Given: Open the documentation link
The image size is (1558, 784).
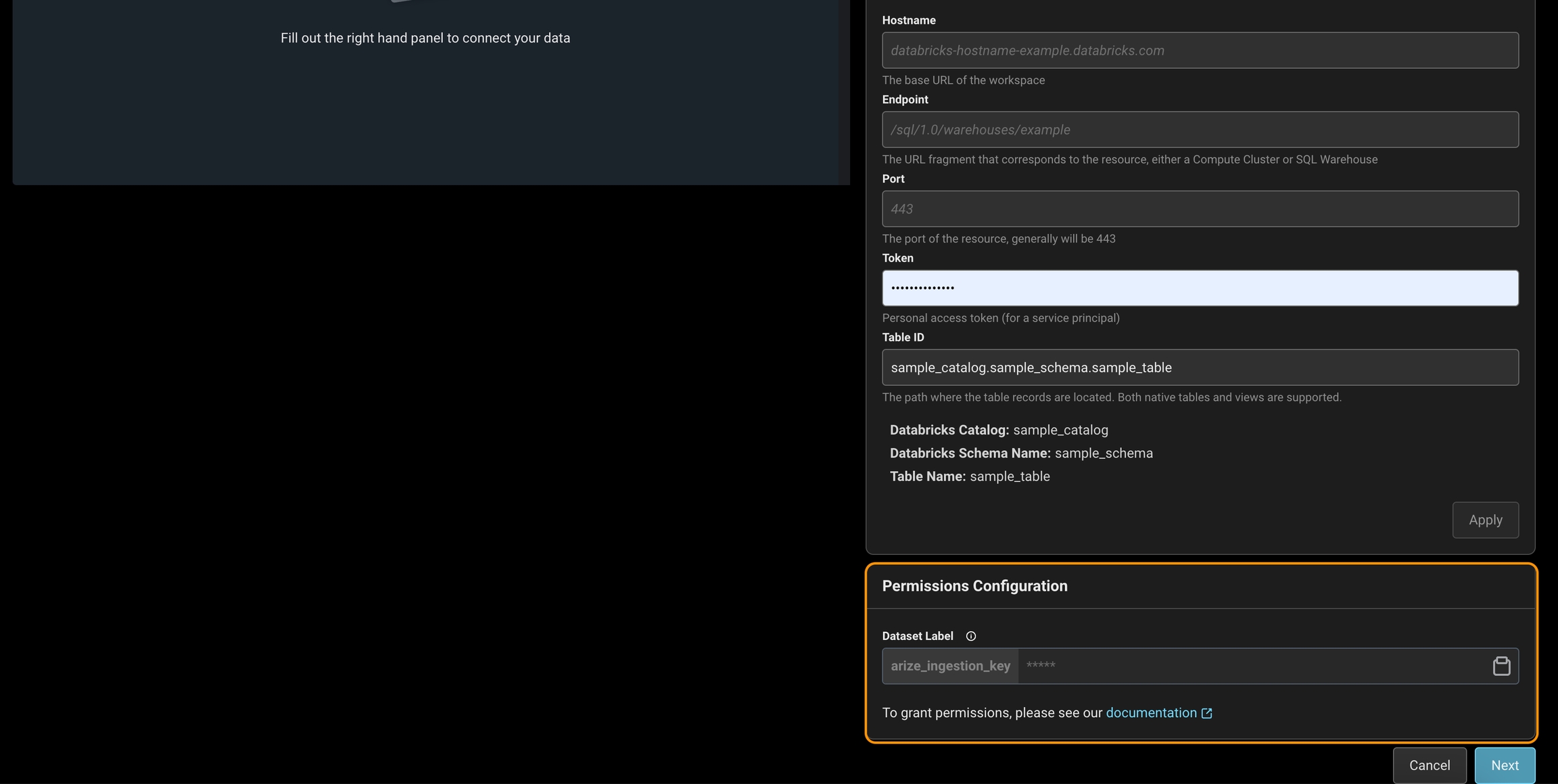Looking at the screenshot, I should (x=1151, y=712).
